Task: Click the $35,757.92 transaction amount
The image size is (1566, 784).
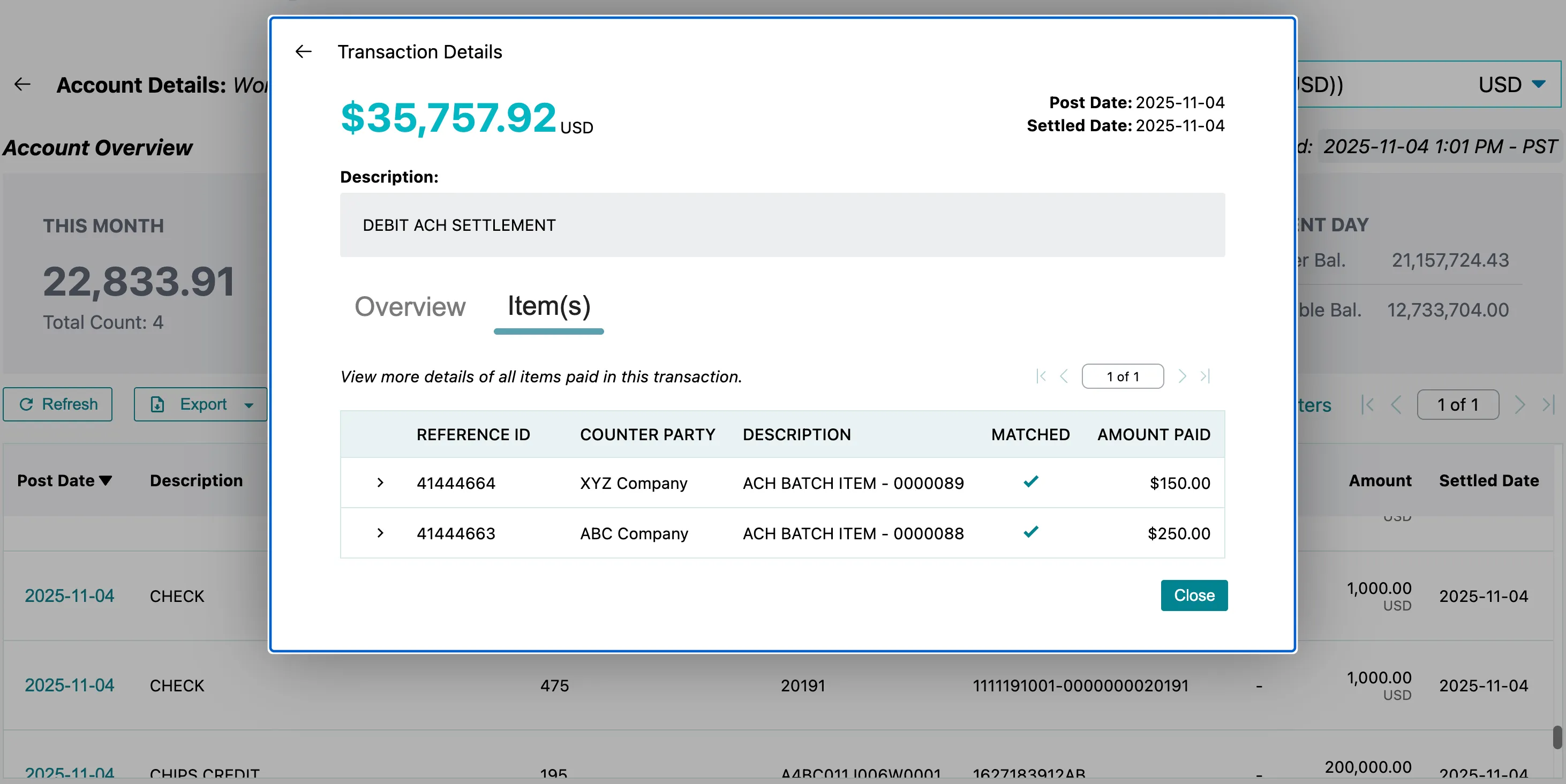Action: click(448, 117)
